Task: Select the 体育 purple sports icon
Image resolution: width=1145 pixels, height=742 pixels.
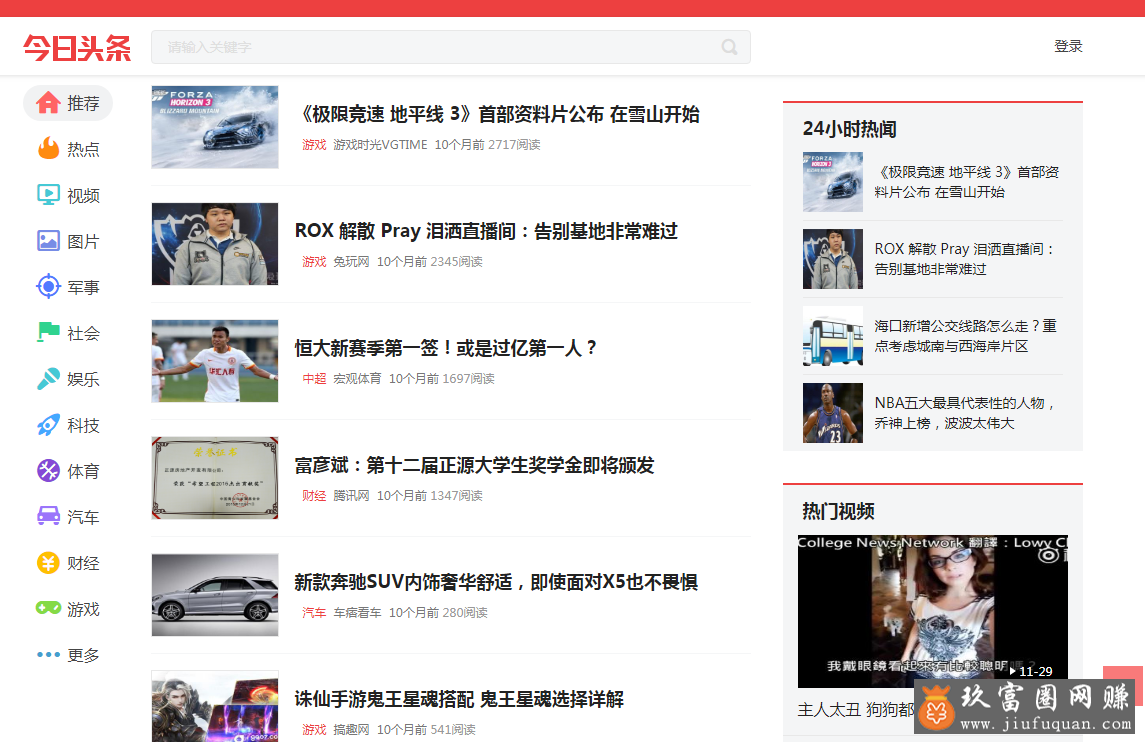Action: pos(48,470)
